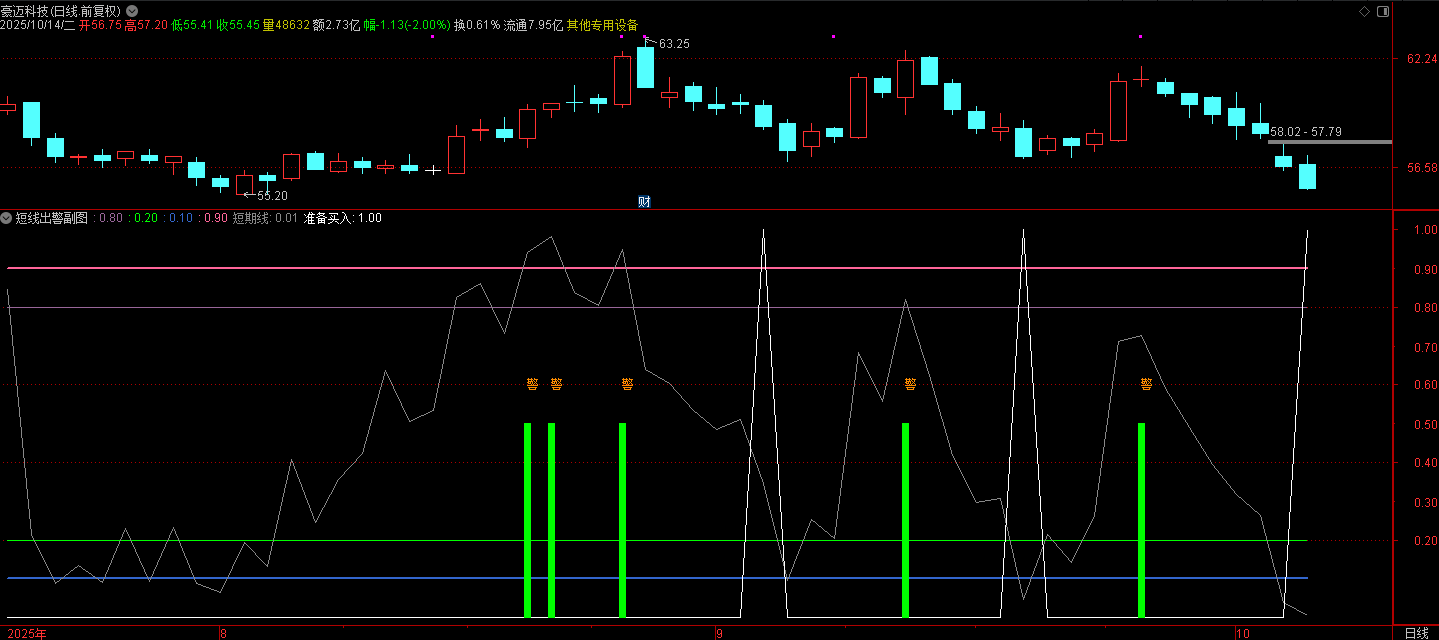Click the sector link 其他专用设备
Screen dimensions: 1439x640
click(x=602, y=25)
